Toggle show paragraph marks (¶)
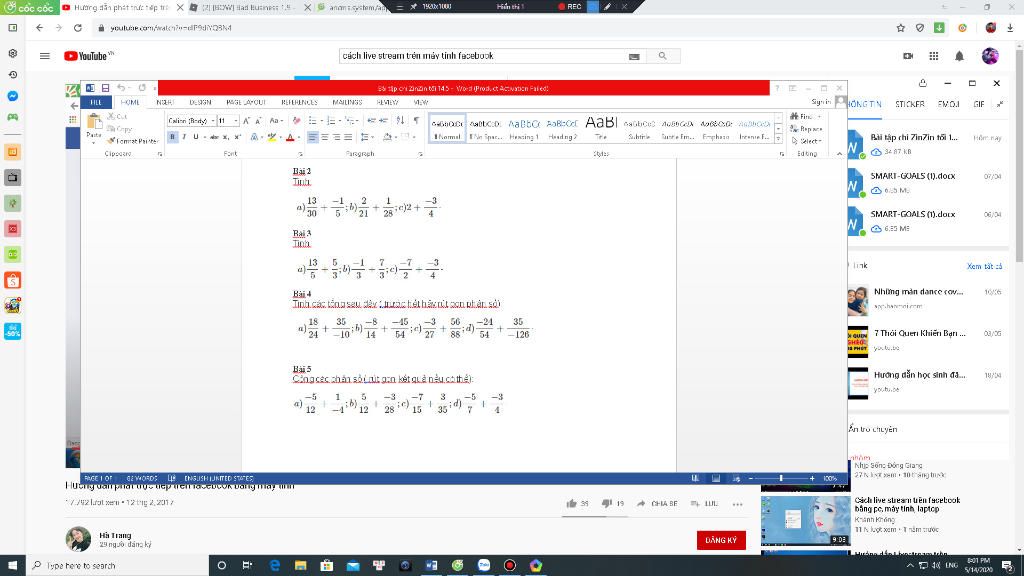This screenshot has width=1024, height=576. tap(417, 121)
